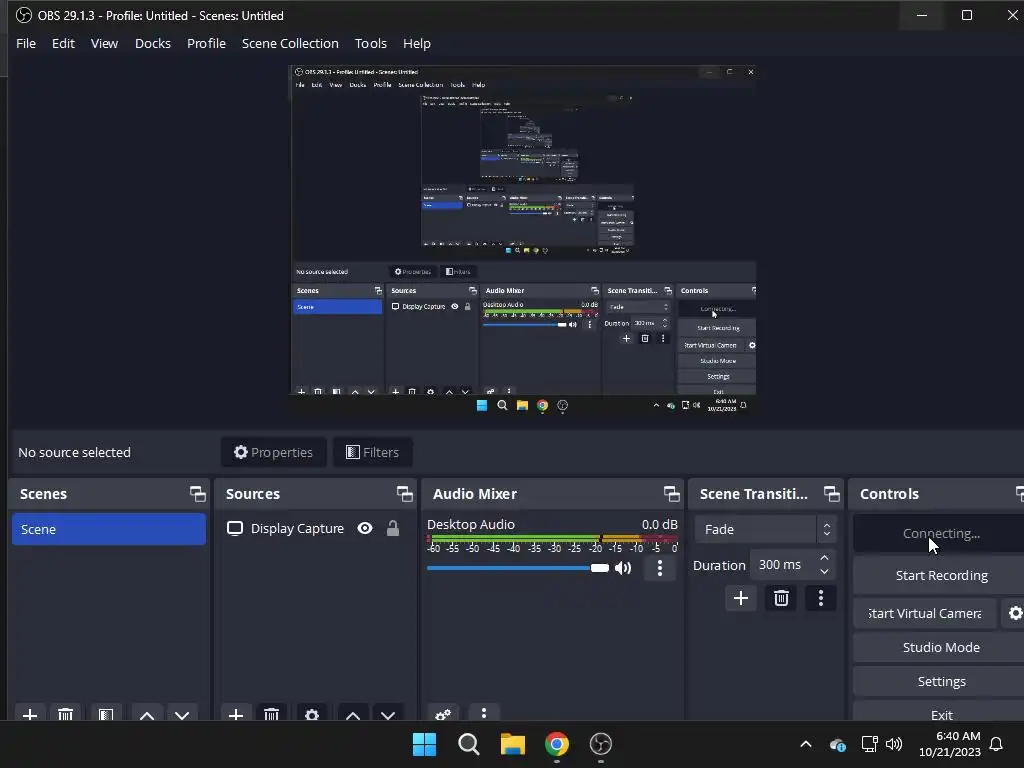Open OBS Settings button

pyautogui.click(x=940, y=681)
